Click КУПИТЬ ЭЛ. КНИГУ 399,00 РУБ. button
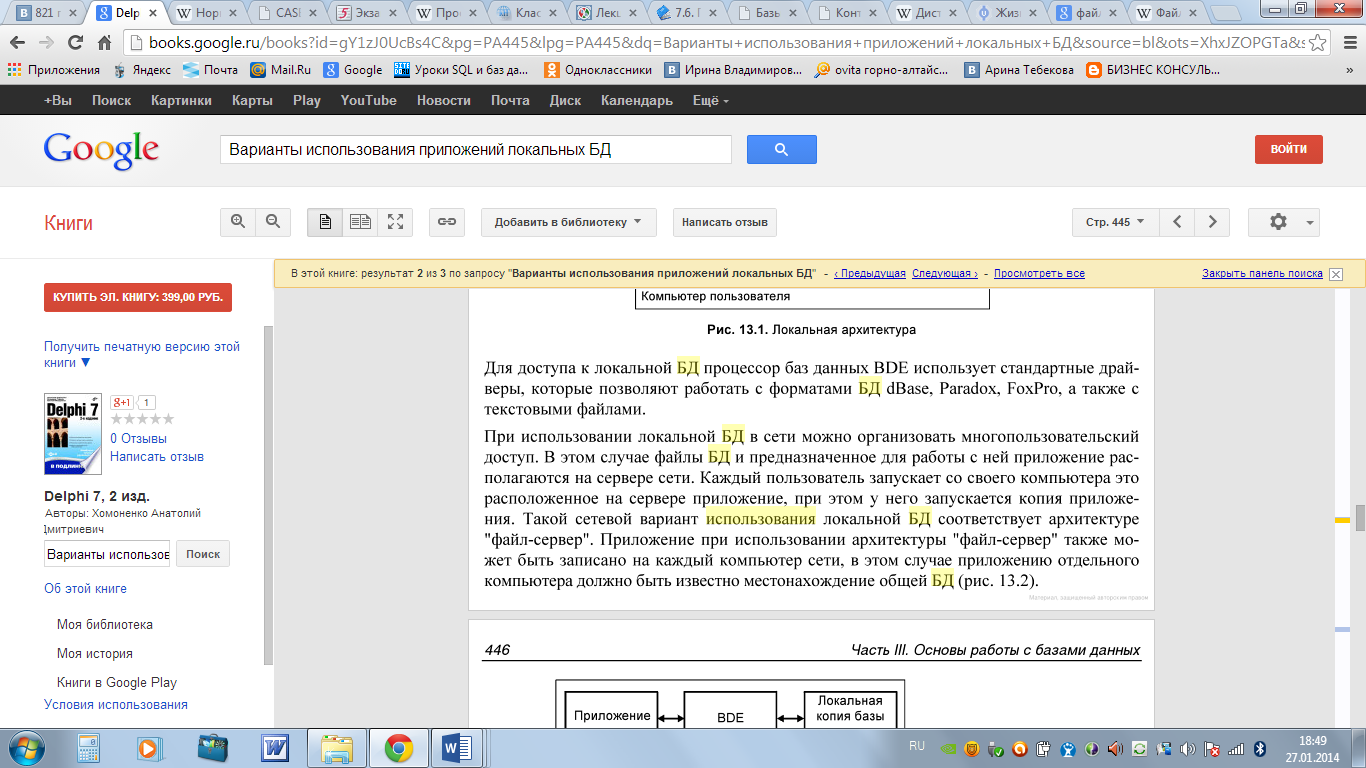This screenshot has width=1366, height=768. (138, 298)
